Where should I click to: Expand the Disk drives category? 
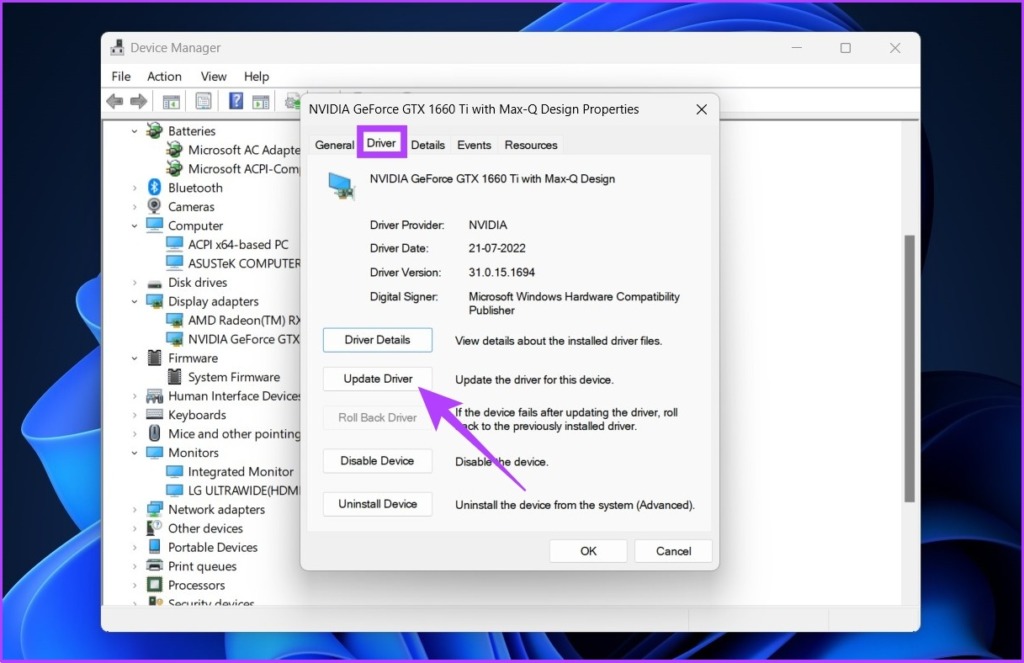135,283
